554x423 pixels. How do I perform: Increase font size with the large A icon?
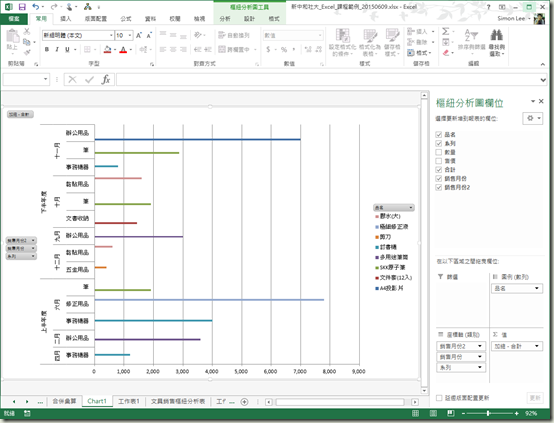(139, 35)
